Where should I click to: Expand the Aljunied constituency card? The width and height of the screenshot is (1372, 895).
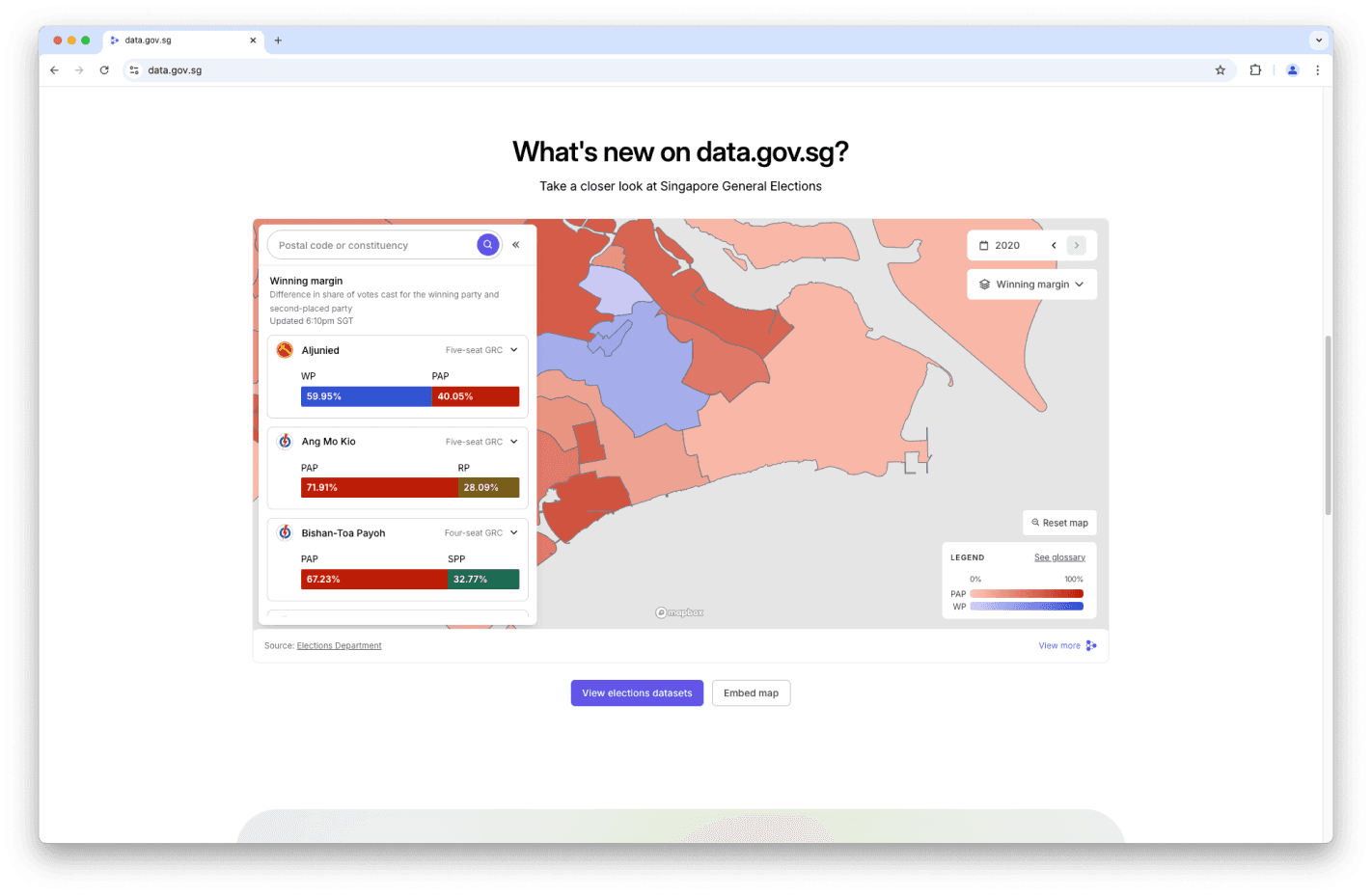513,350
